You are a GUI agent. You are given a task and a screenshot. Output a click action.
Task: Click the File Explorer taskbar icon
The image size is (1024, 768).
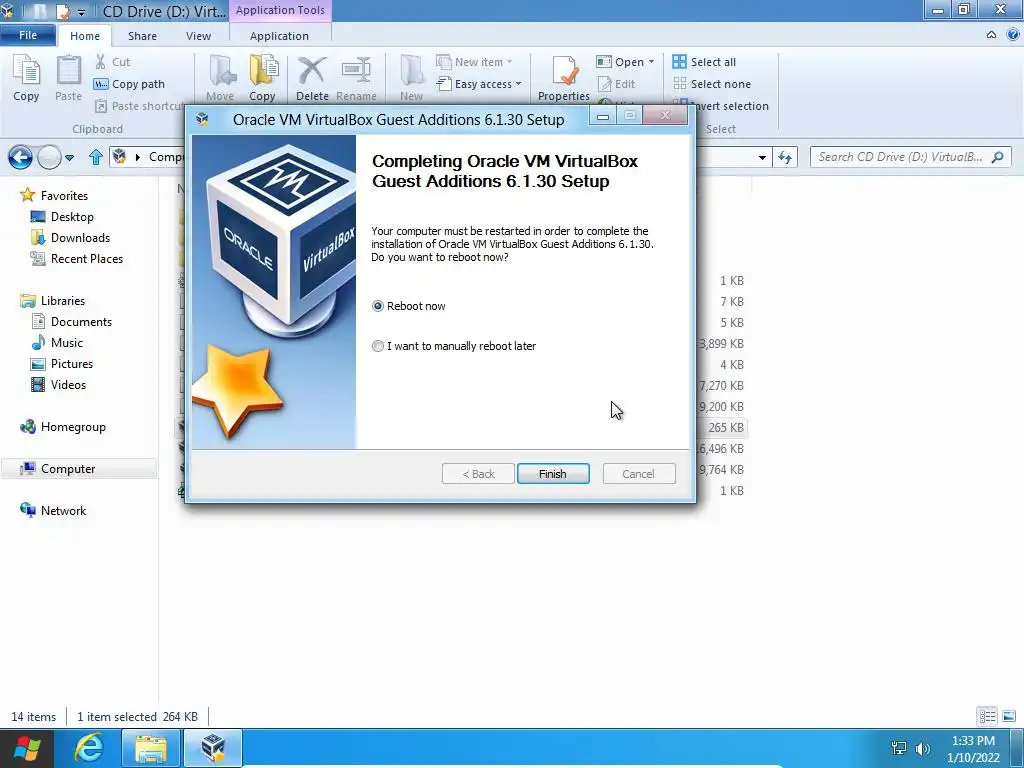tap(151, 748)
